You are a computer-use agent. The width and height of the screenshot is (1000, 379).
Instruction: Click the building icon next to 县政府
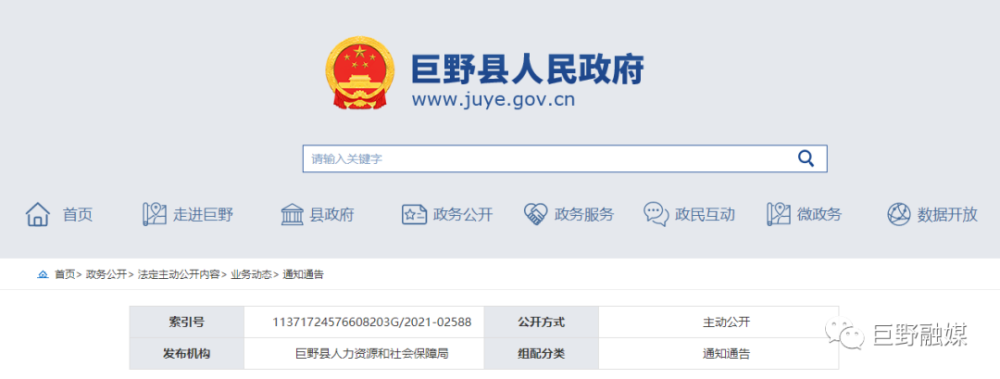[292, 214]
